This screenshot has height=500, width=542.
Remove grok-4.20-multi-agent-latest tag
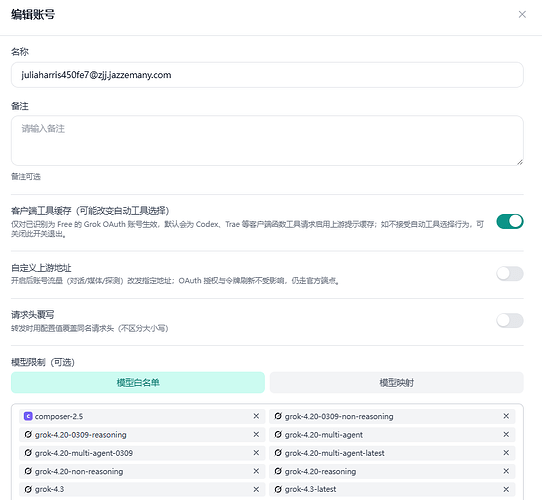pos(506,453)
